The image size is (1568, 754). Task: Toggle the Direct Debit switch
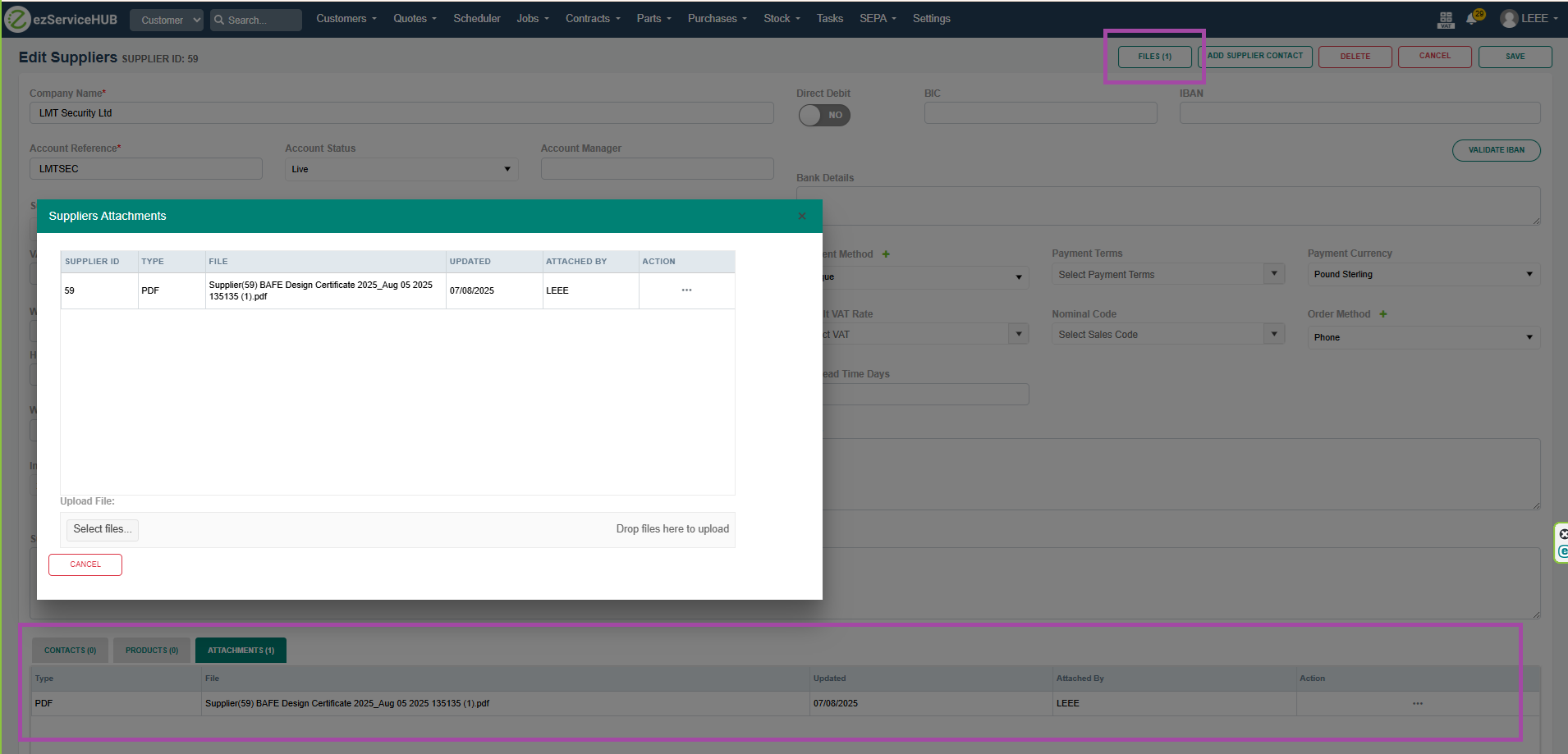point(824,116)
